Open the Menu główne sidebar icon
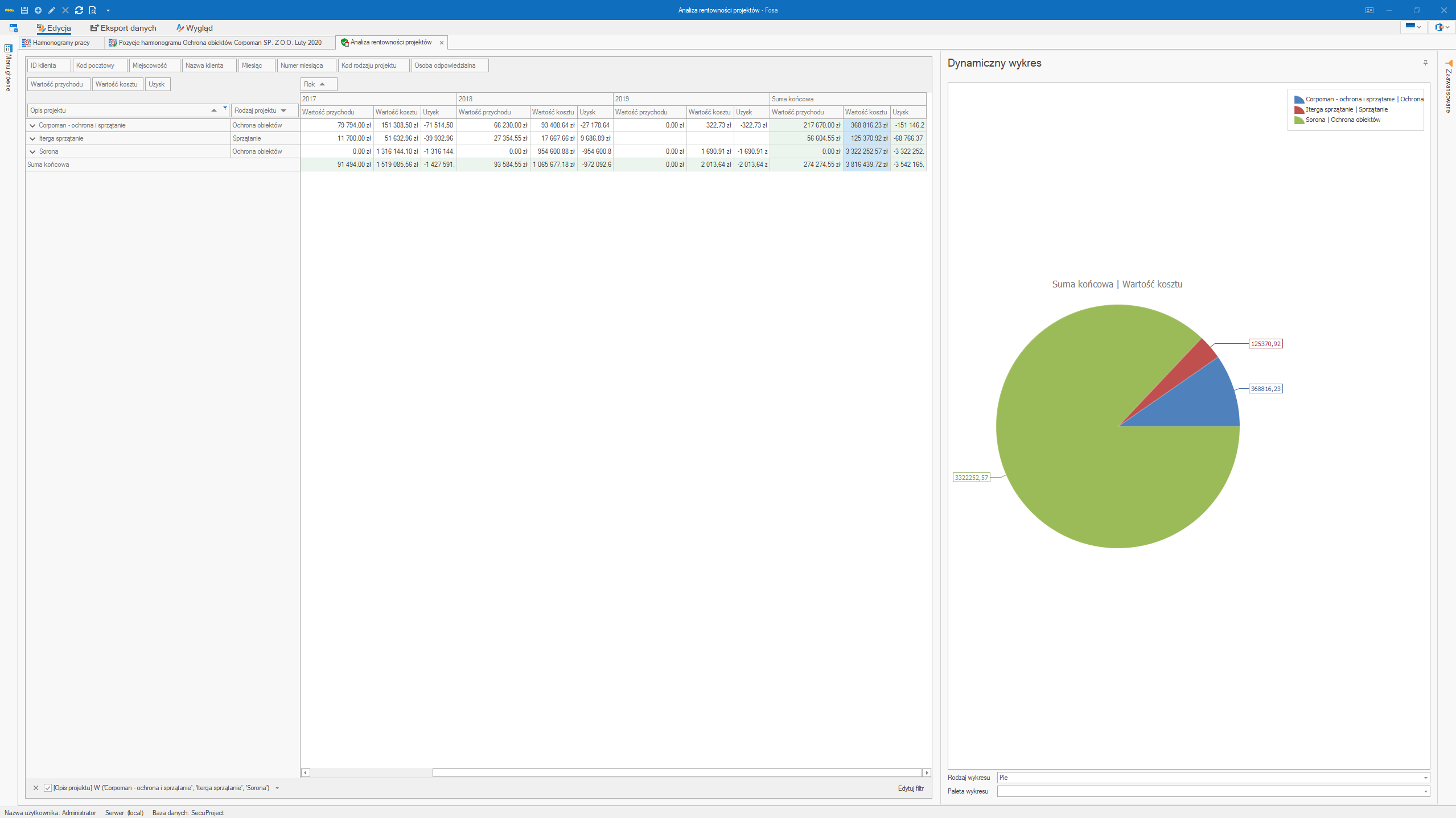This screenshot has width=1456, height=818. tap(9, 49)
